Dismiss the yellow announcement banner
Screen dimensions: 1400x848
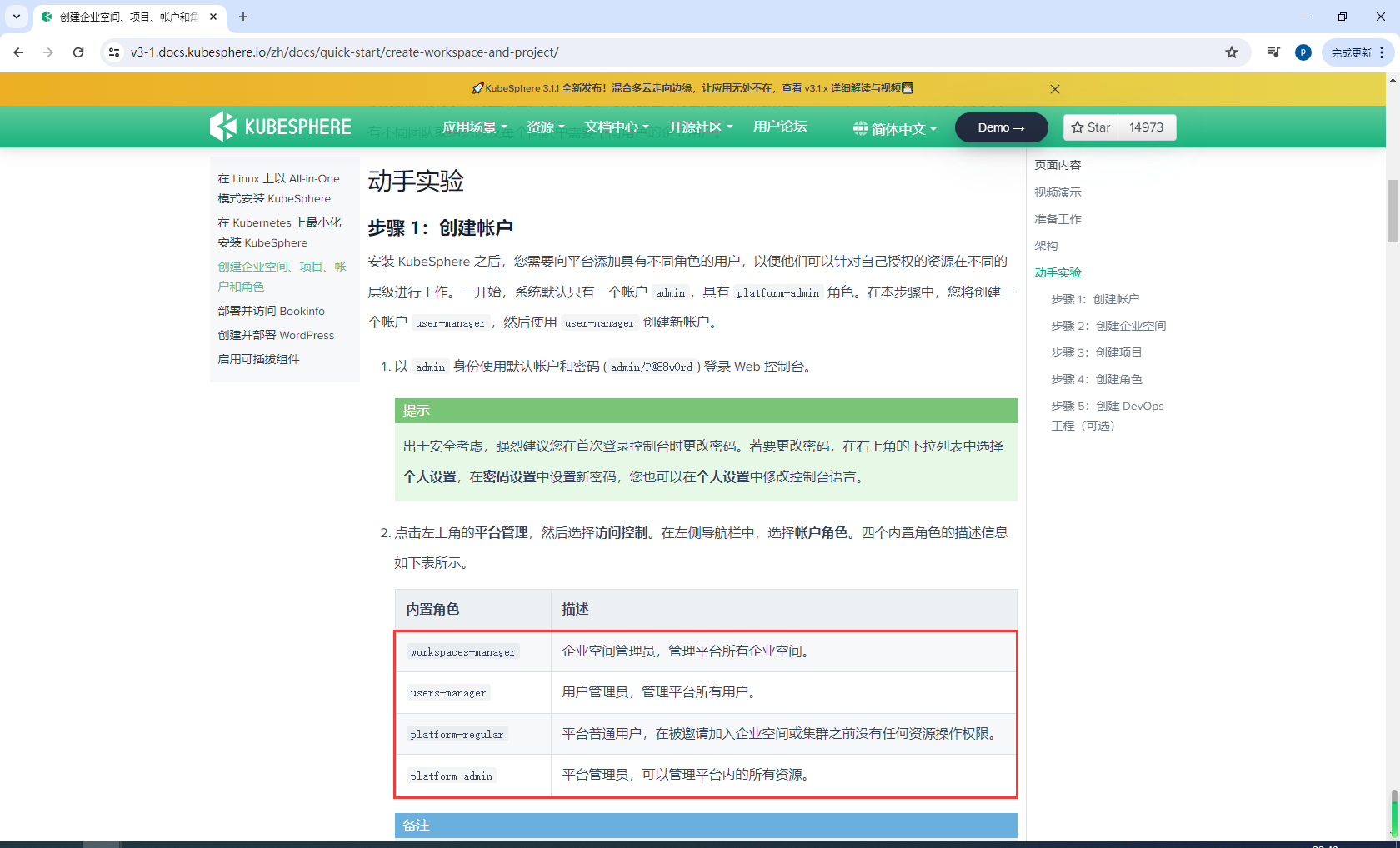(x=1055, y=89)
